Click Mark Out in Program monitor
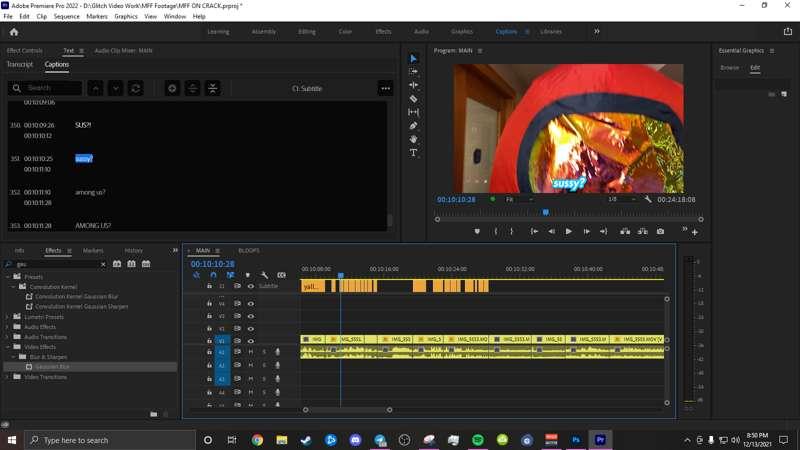The image size is (800, 450). [512, 231]
